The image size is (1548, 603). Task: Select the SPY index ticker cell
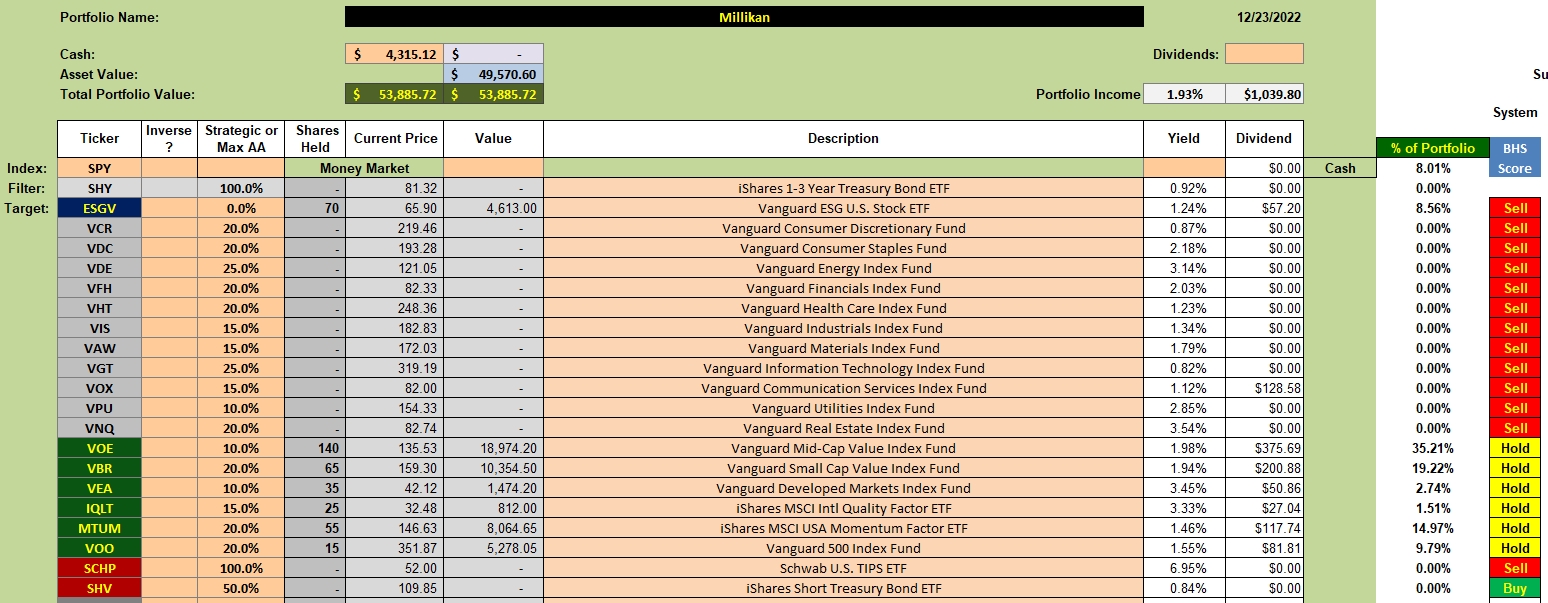[x=99, y=168]
